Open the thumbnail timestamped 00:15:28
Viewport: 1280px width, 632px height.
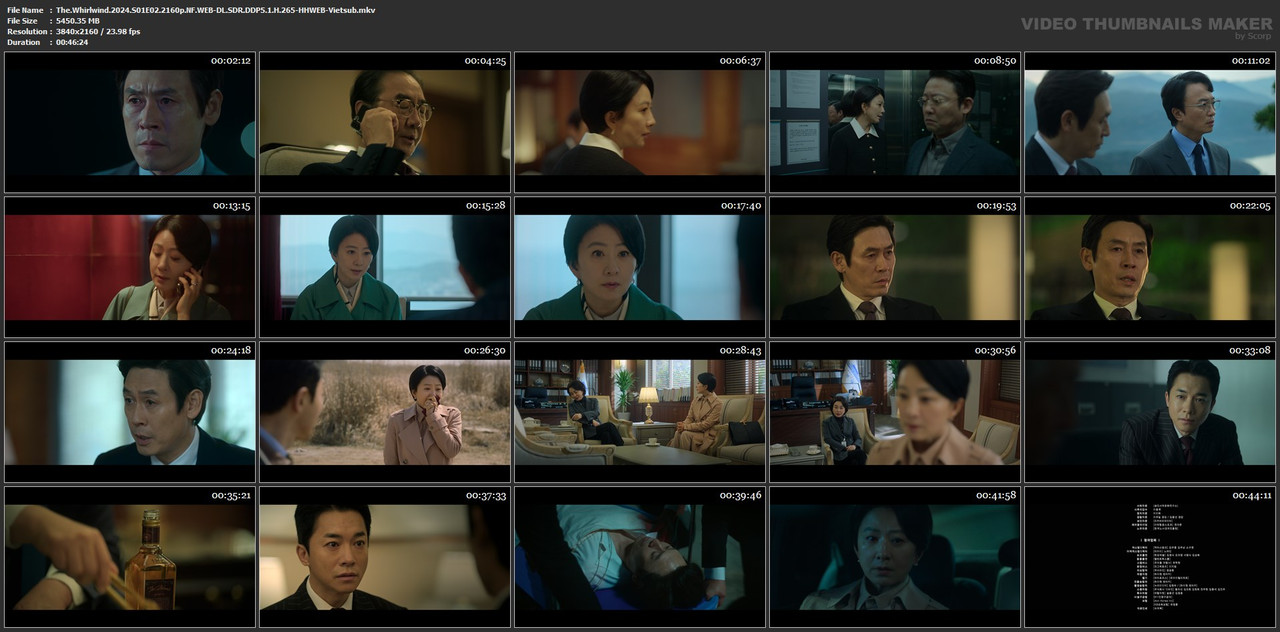coord(385,267)
